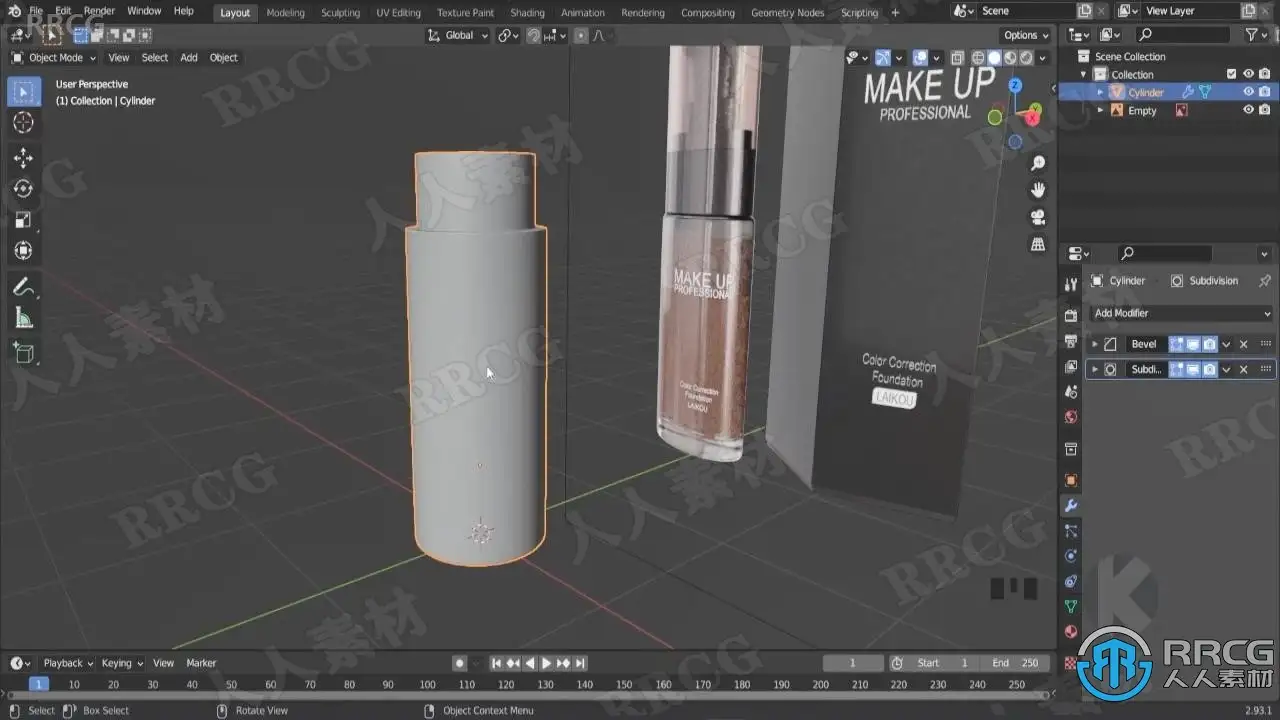Open the Object properties tab

(1071, 481)
